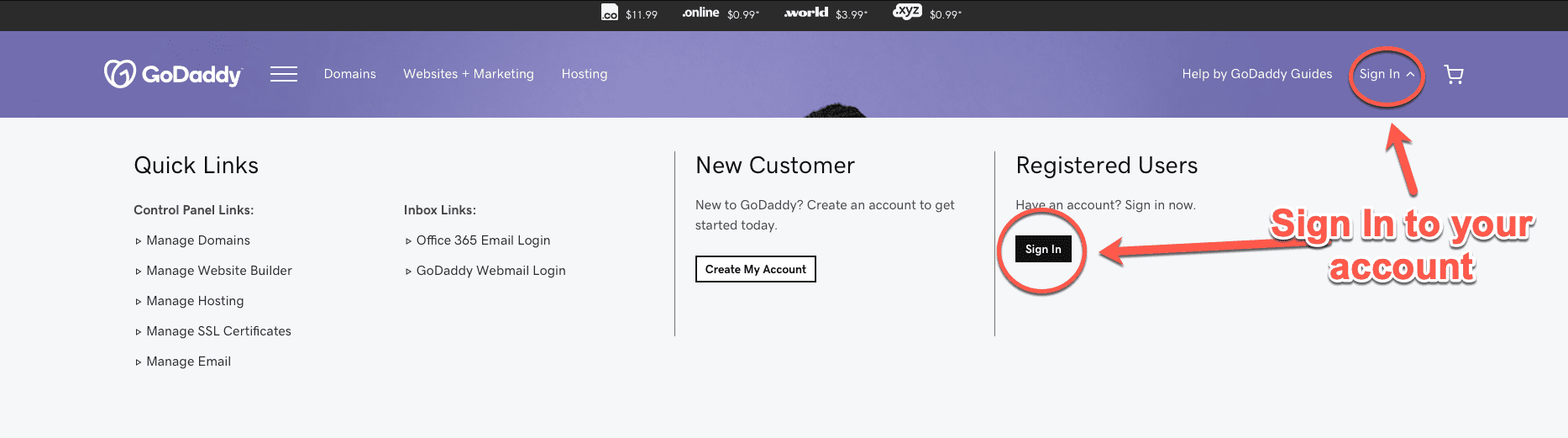Click the .xyz domain promo logo
Image resolution: width=1568 pixels, height=438 pixels.
[x=907, y=12]
